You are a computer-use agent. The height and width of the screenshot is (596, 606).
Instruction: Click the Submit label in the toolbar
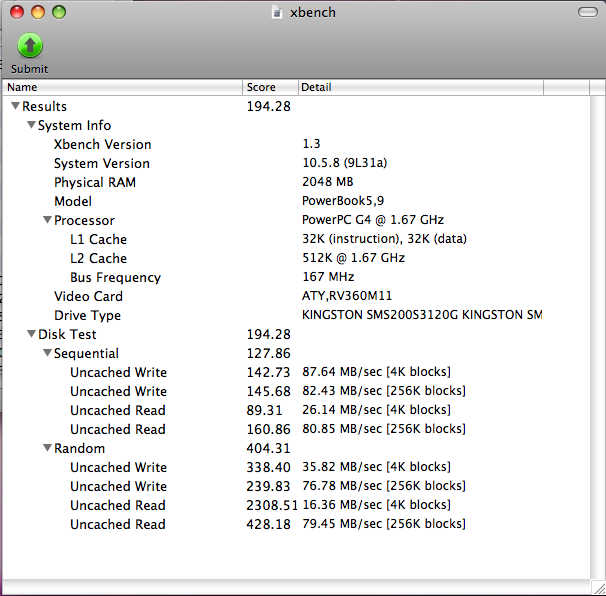click(x=29, y=69)
